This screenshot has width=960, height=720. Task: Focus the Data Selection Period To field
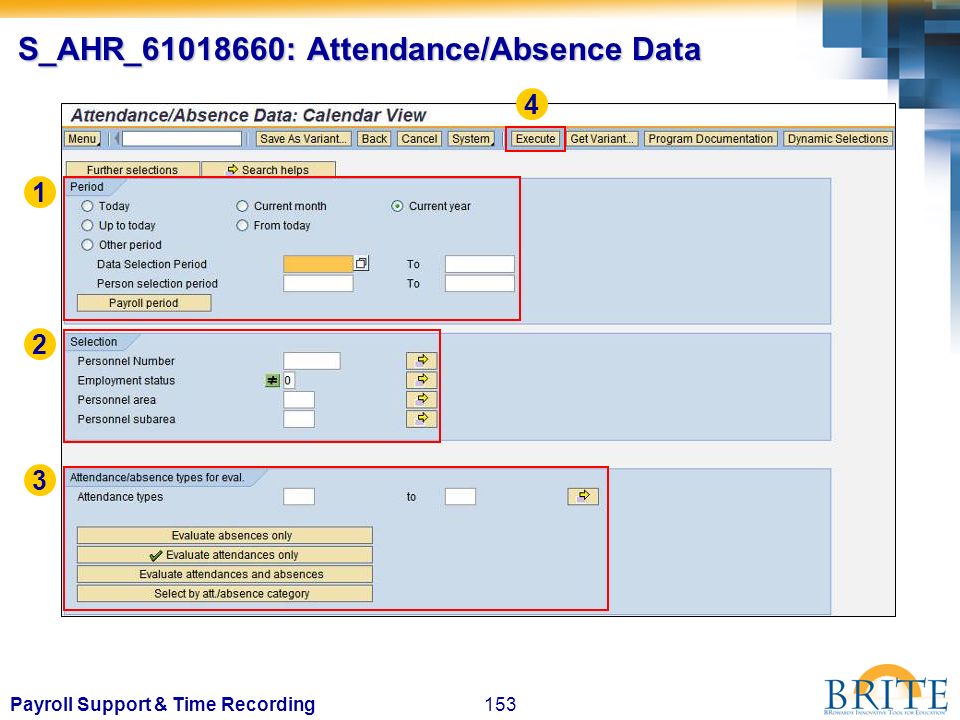479,264
